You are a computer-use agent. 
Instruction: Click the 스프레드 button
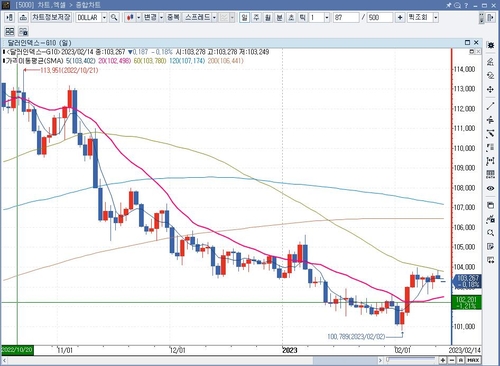tap(197, 18)
